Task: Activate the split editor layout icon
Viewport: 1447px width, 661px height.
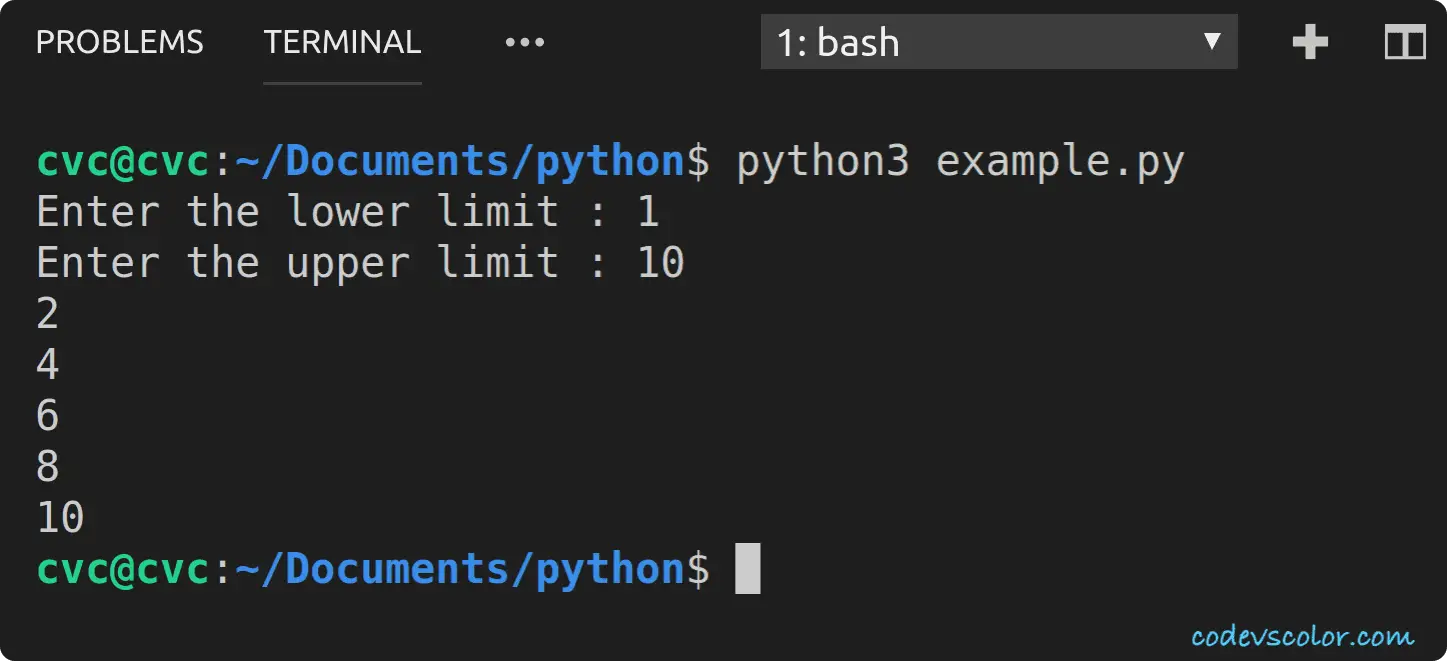Action: tap(1404, 42)
